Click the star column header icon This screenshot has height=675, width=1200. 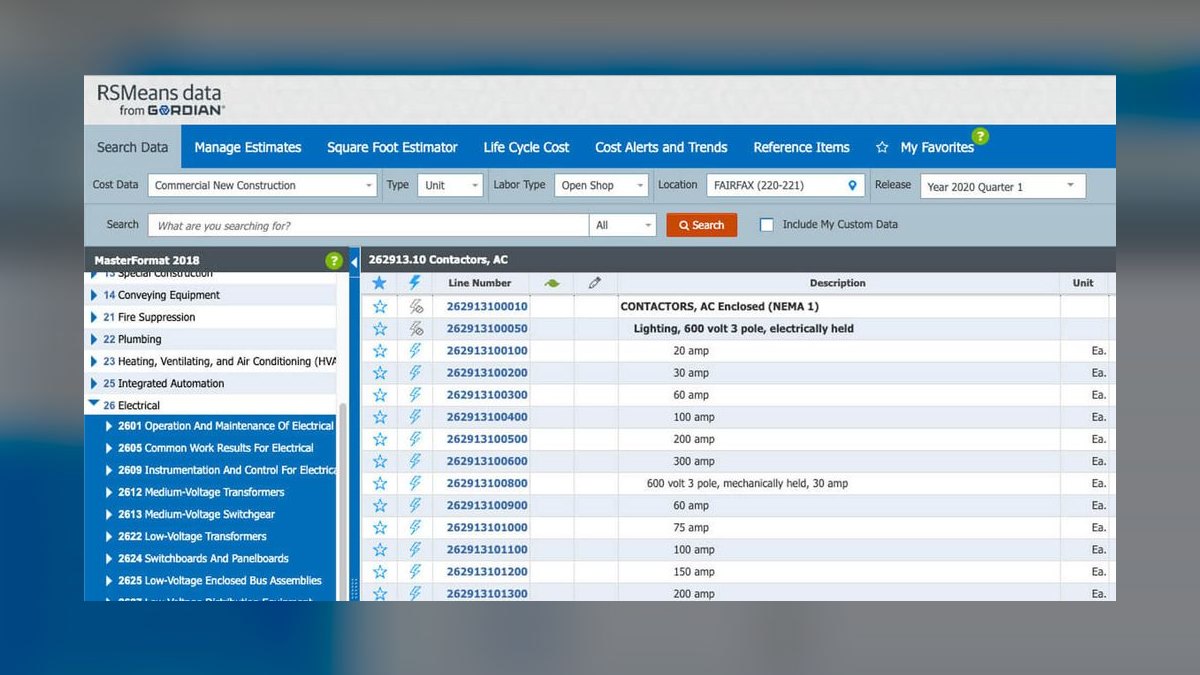(x=379, y=283)
